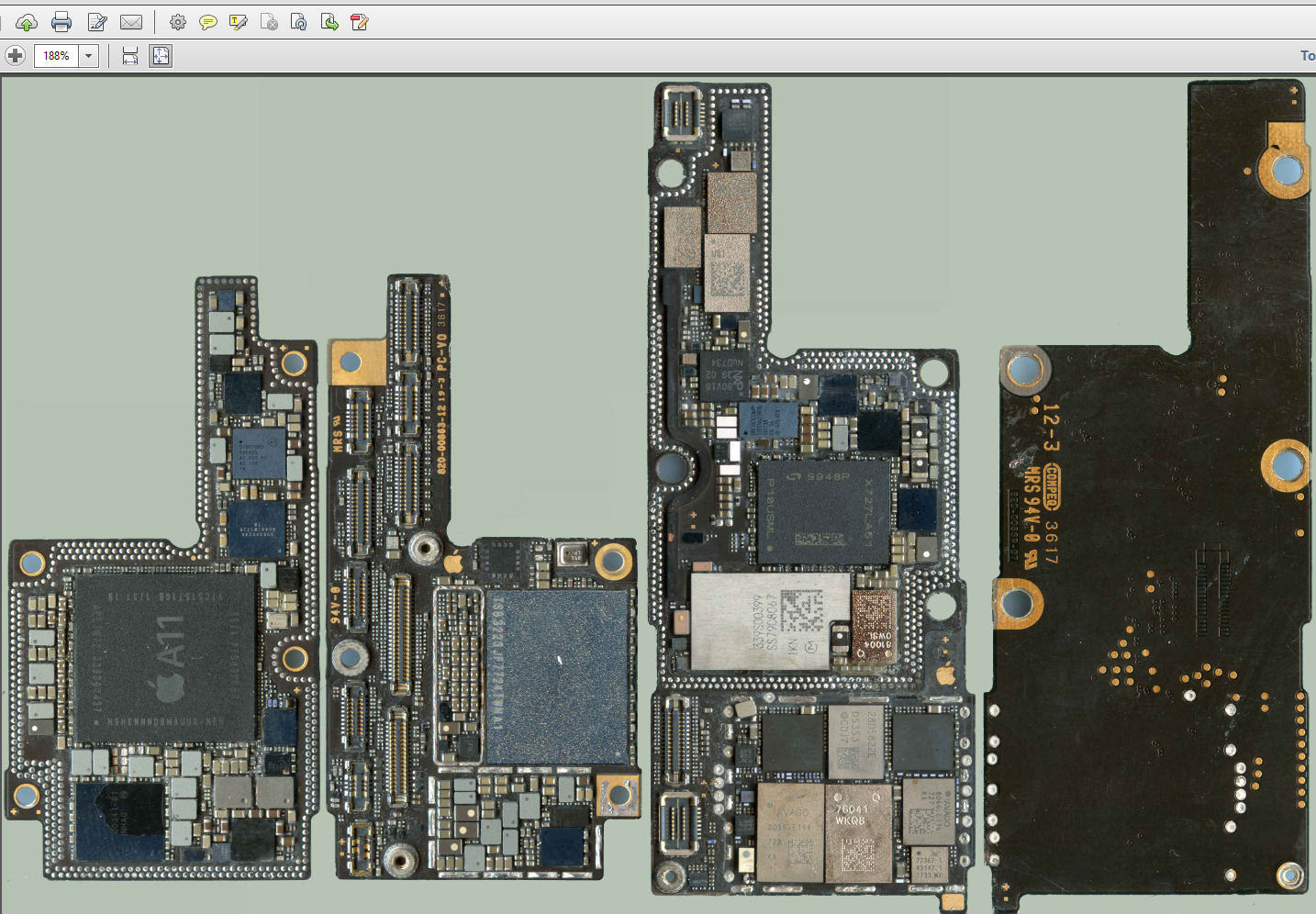The height and width of the screenshot is (914, 1316).
Task: Add a sticky note comment
Action: (x=208, y=22)
